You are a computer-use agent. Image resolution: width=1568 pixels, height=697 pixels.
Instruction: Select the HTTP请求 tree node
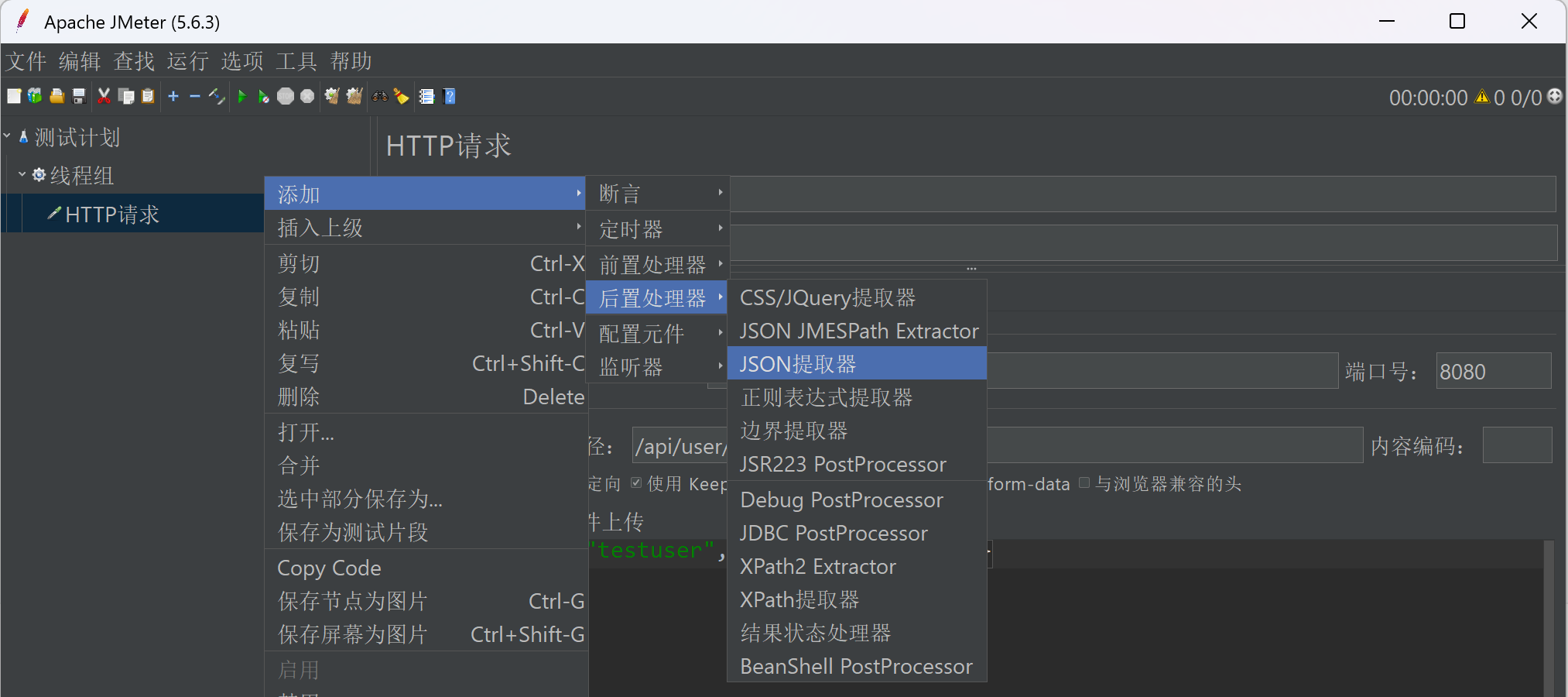pos(112,214)
